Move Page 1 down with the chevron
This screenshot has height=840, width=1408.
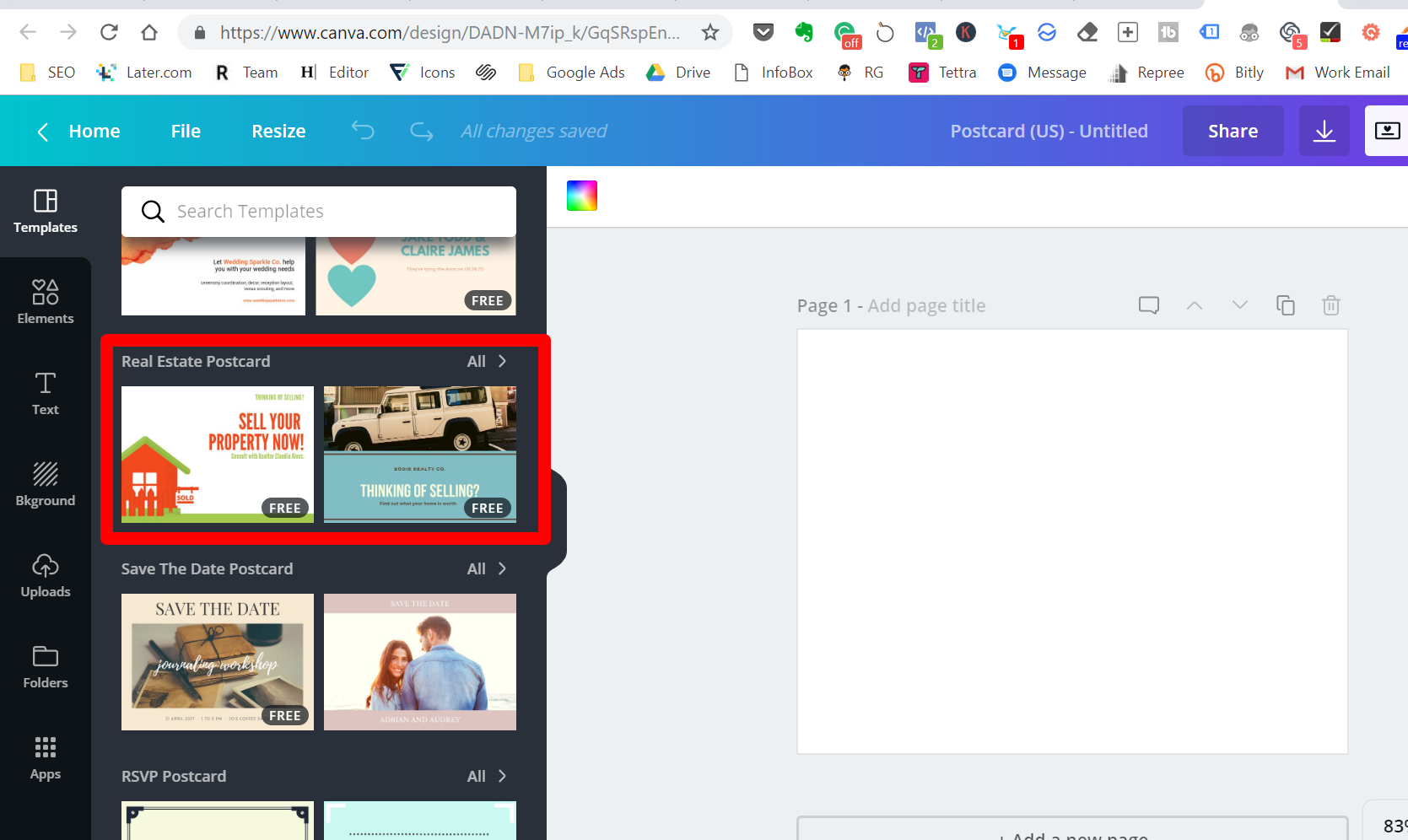coord(1239,305)
